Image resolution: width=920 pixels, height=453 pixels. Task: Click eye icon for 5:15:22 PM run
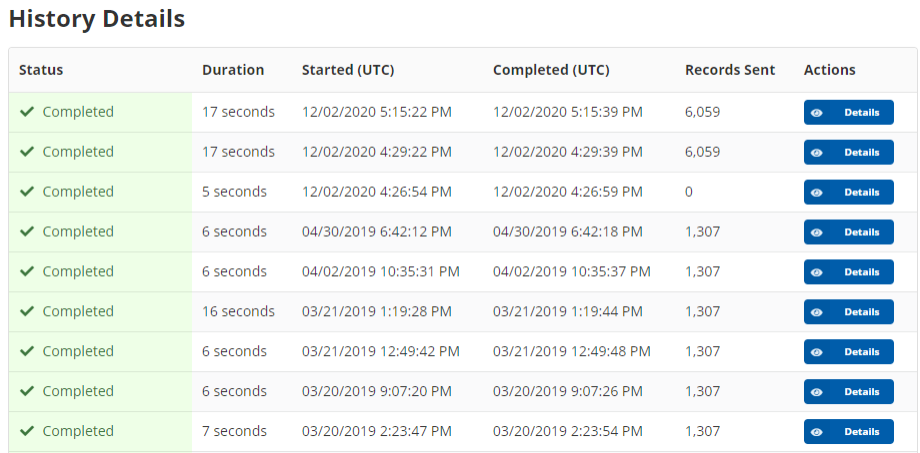point(817,113)
